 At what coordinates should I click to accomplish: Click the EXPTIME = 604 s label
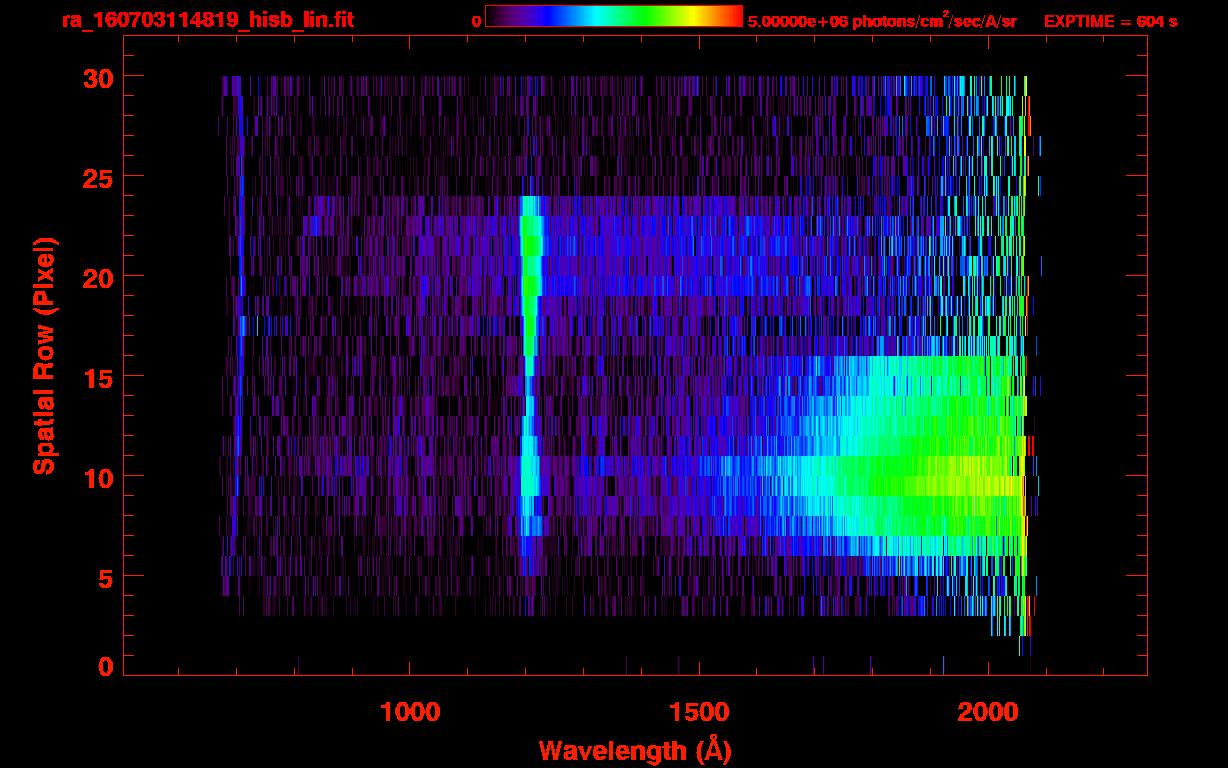(x=1110, y=21)
